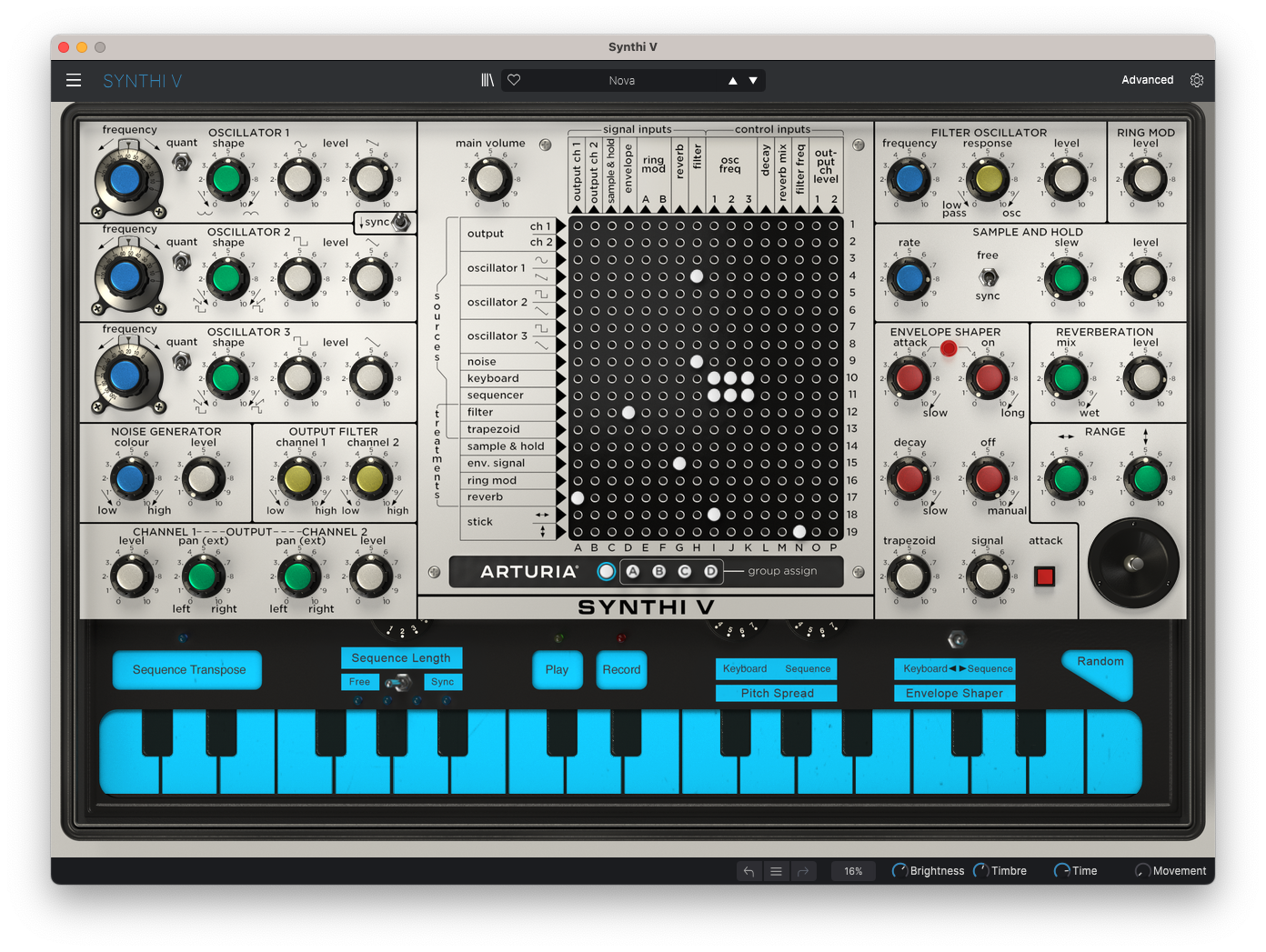Open the Advanced panel
Viewport: 1266px width, 952px height.
point(1147,80)
